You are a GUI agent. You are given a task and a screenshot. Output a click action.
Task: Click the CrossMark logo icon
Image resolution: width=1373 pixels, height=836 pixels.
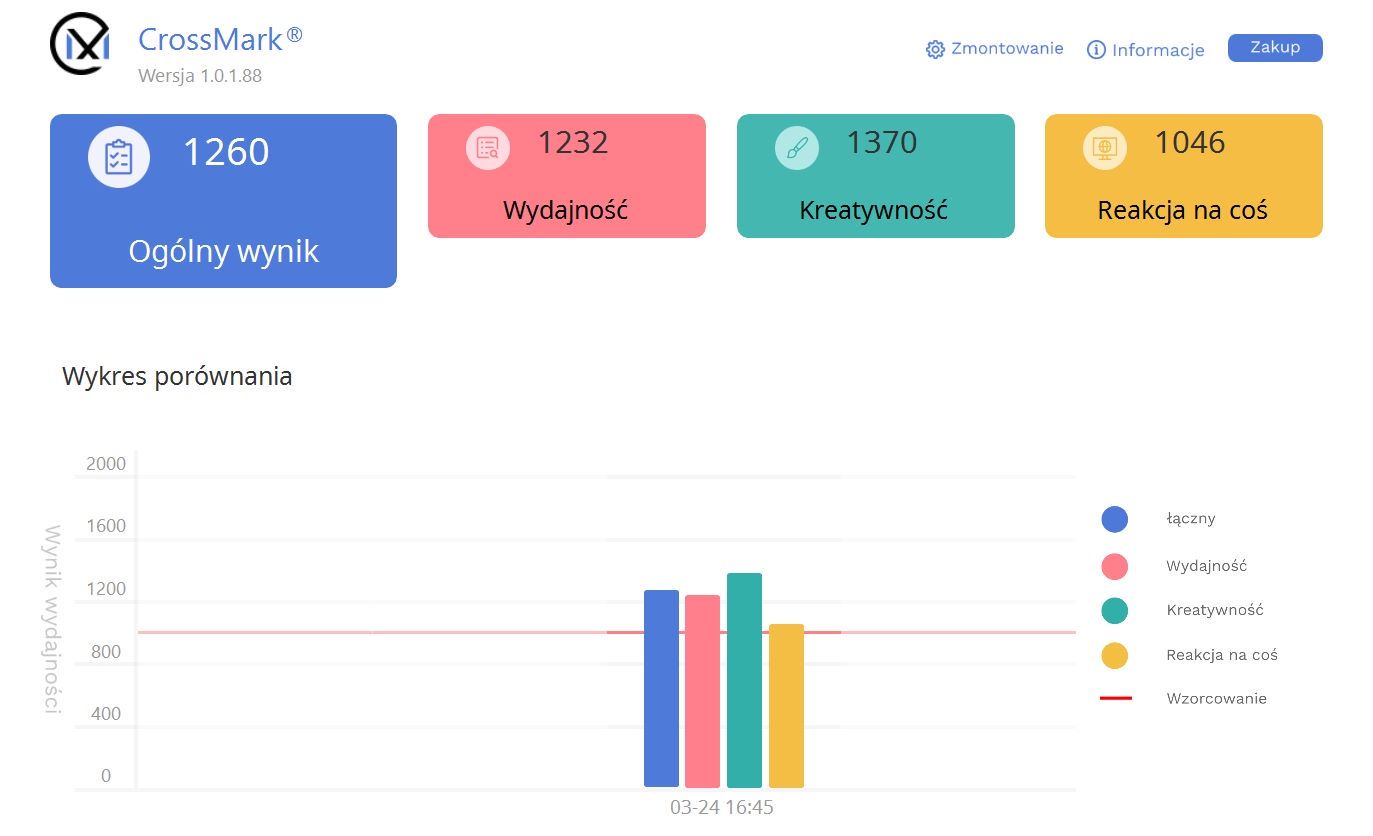(80, 44)
